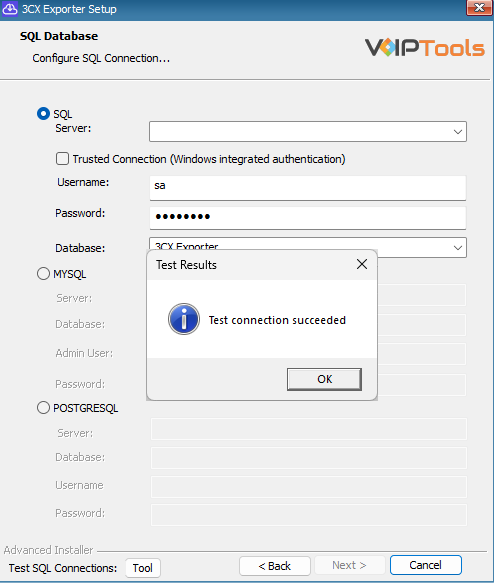
Task: Click the blue info icon in Test Results
Action: tap(184, 319)
